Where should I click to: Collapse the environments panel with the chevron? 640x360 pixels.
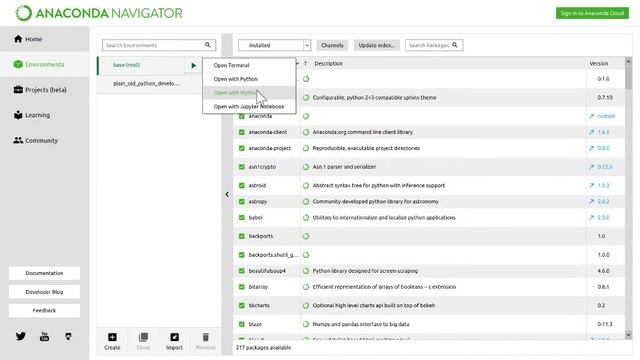[227, 194]
